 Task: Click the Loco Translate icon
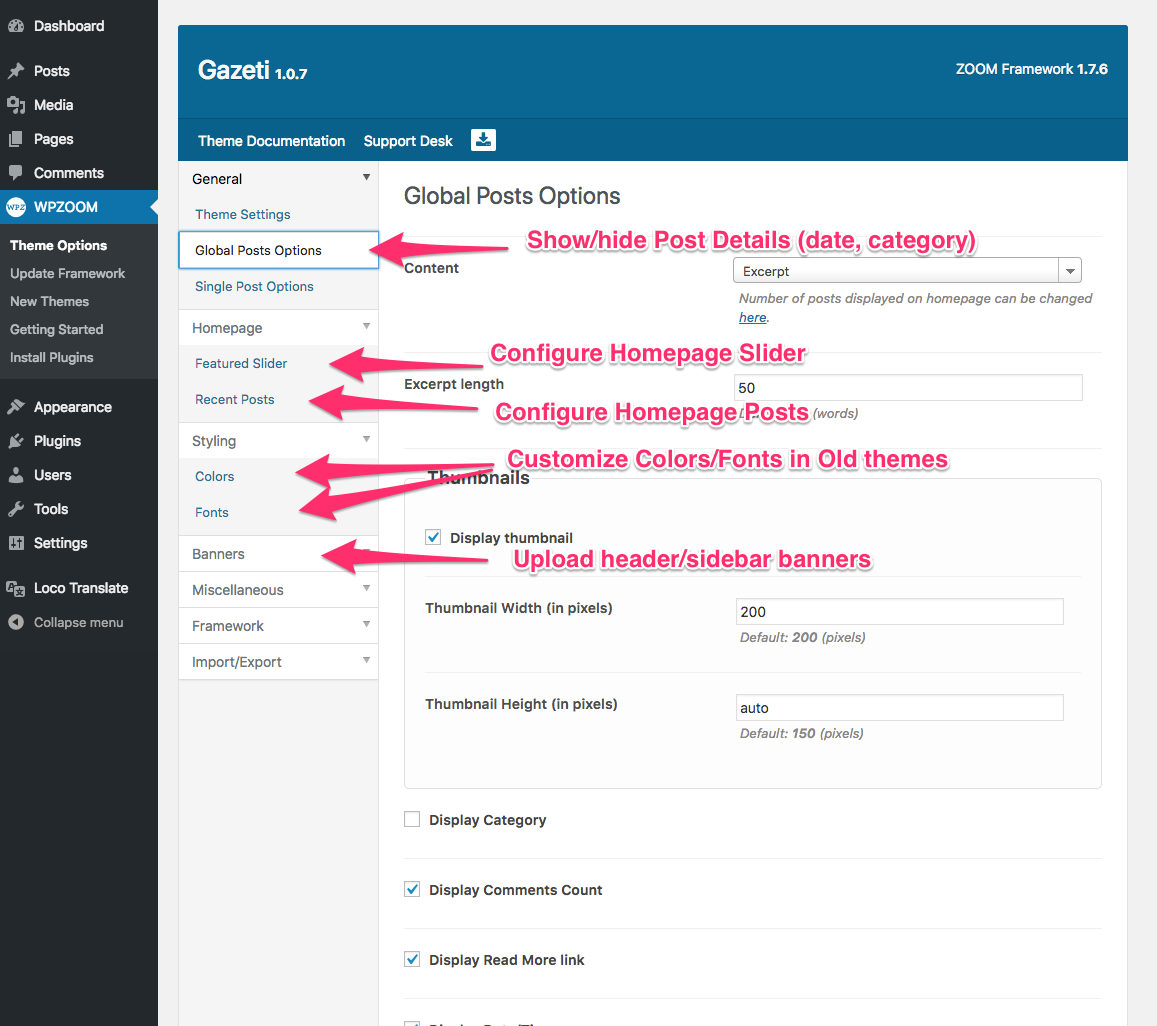[16, 588]
